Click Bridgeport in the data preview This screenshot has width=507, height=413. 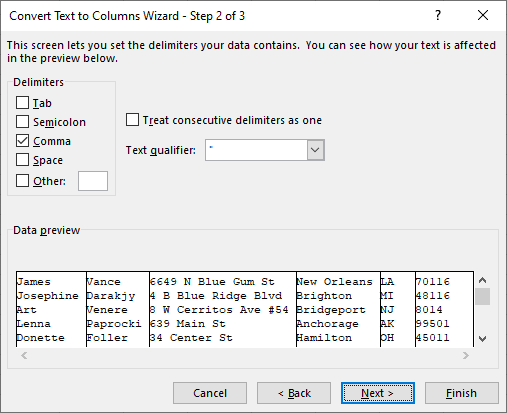(331, 310)
